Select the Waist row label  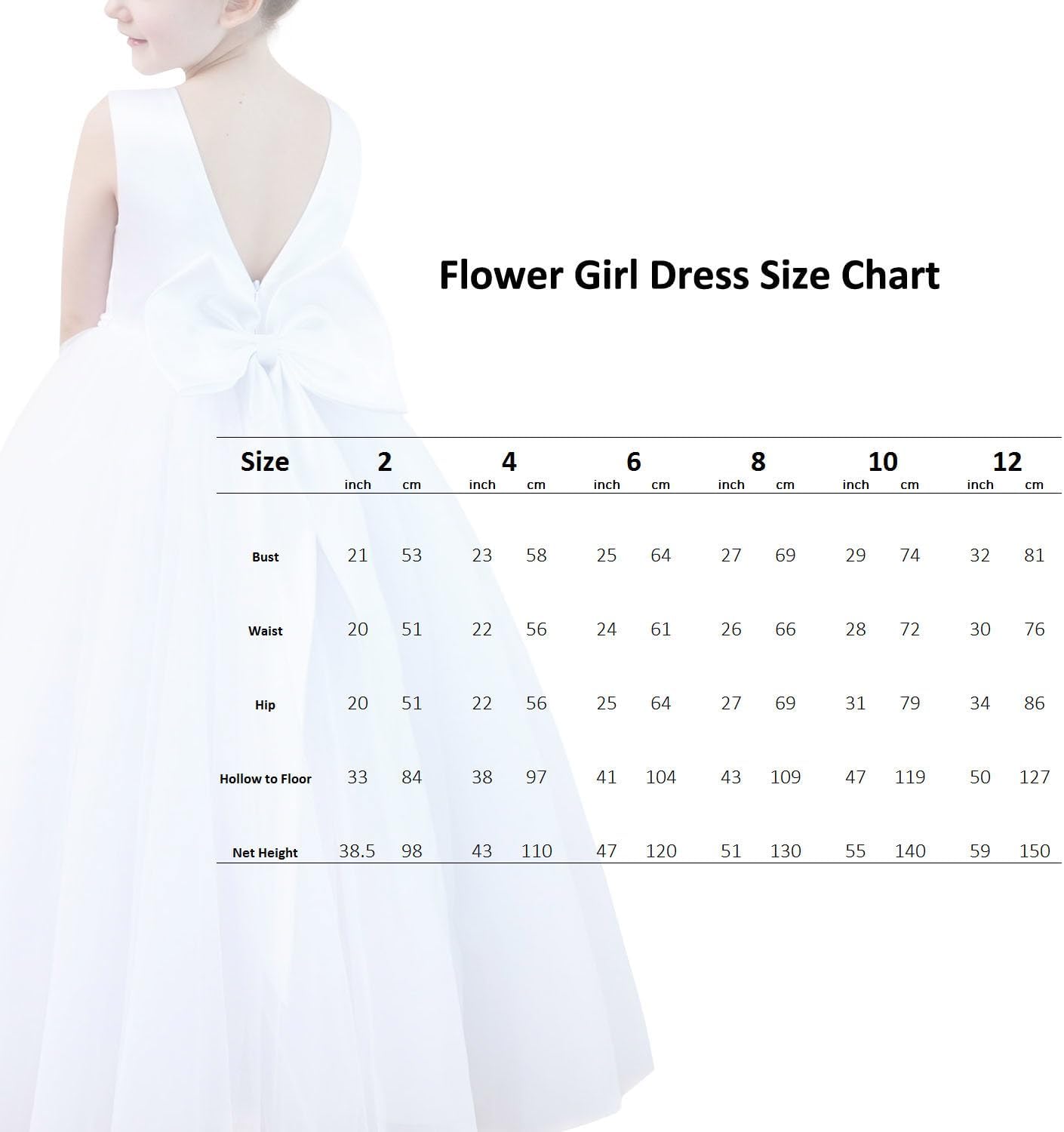pyautogui.click(x=266, y=632)
